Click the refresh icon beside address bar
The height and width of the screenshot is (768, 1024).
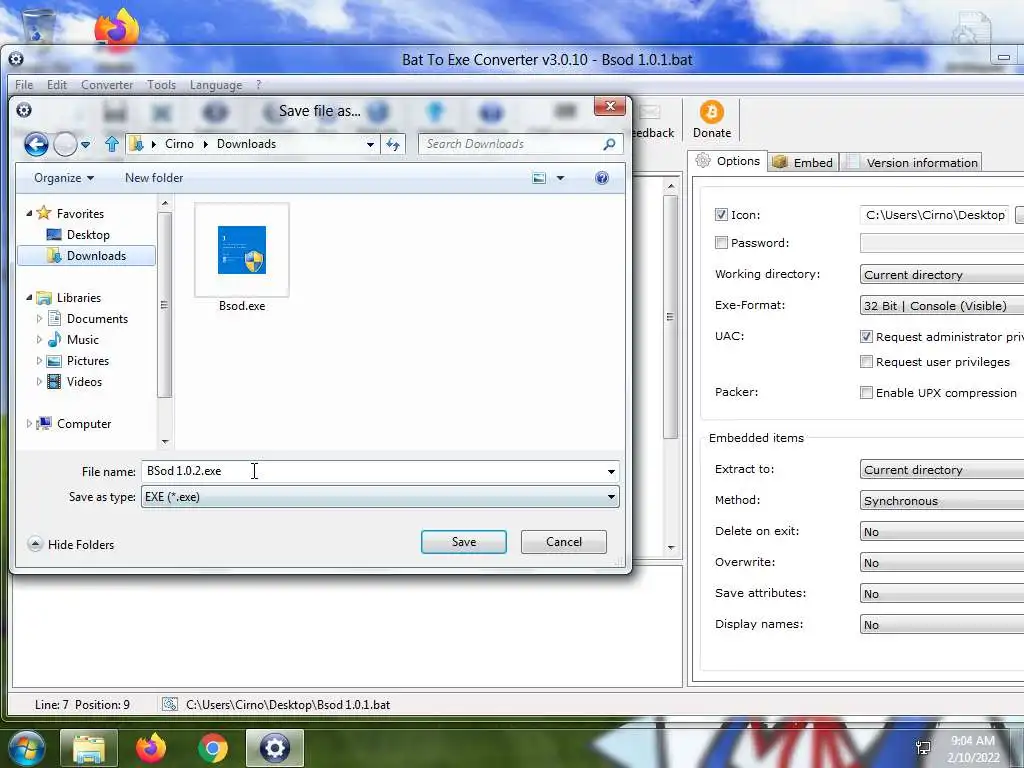392,144
